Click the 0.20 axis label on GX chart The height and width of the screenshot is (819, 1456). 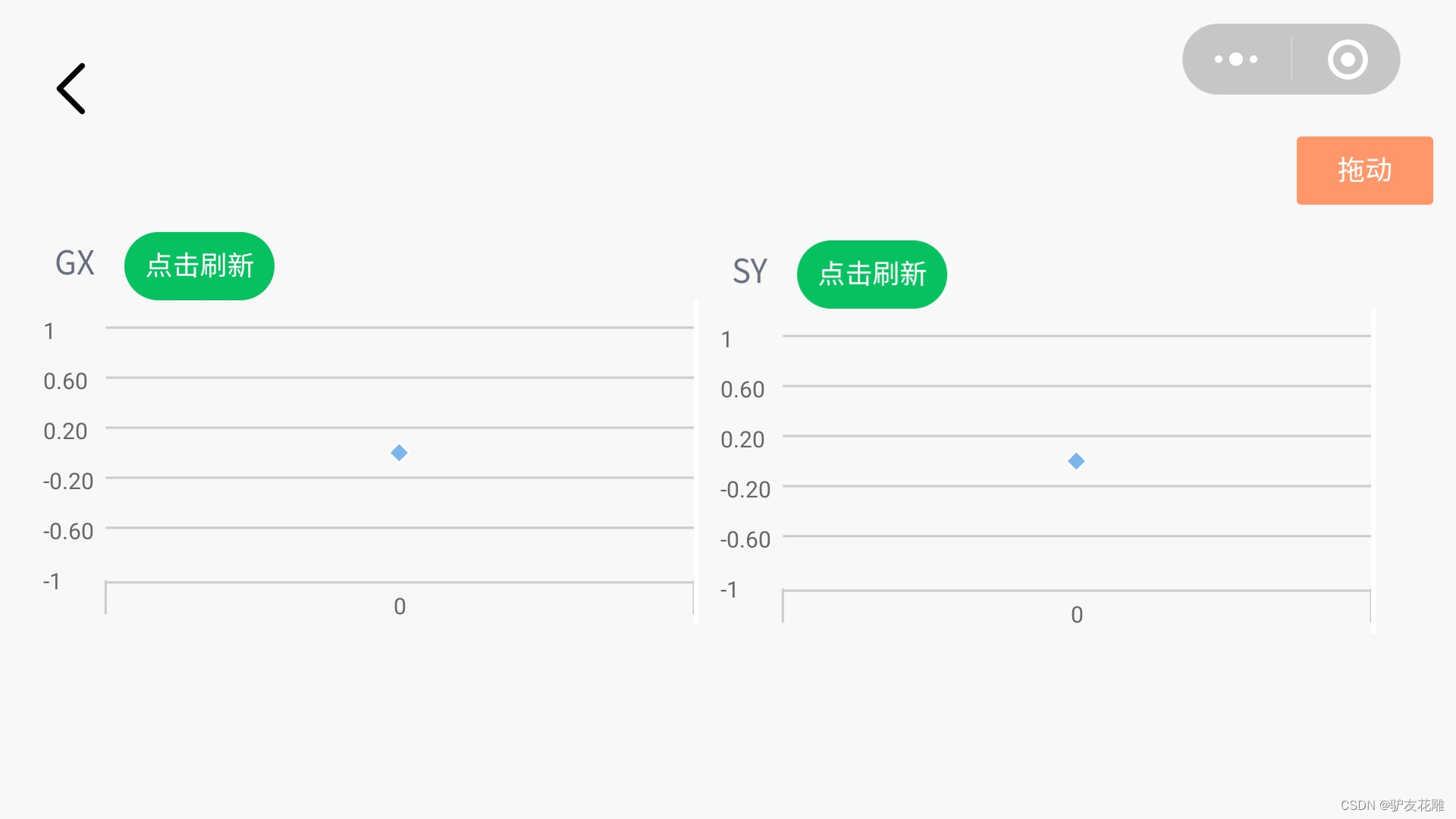point(65,431)
